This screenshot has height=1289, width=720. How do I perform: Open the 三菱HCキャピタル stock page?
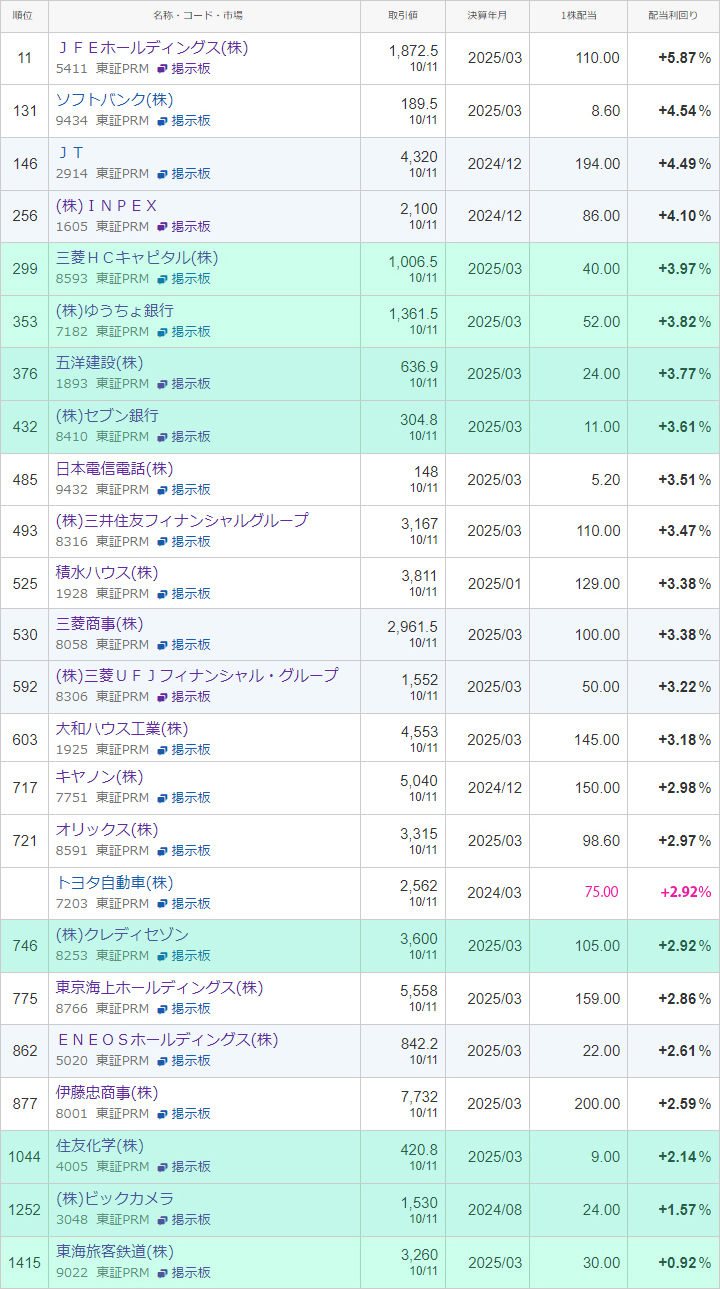point(137,258)
